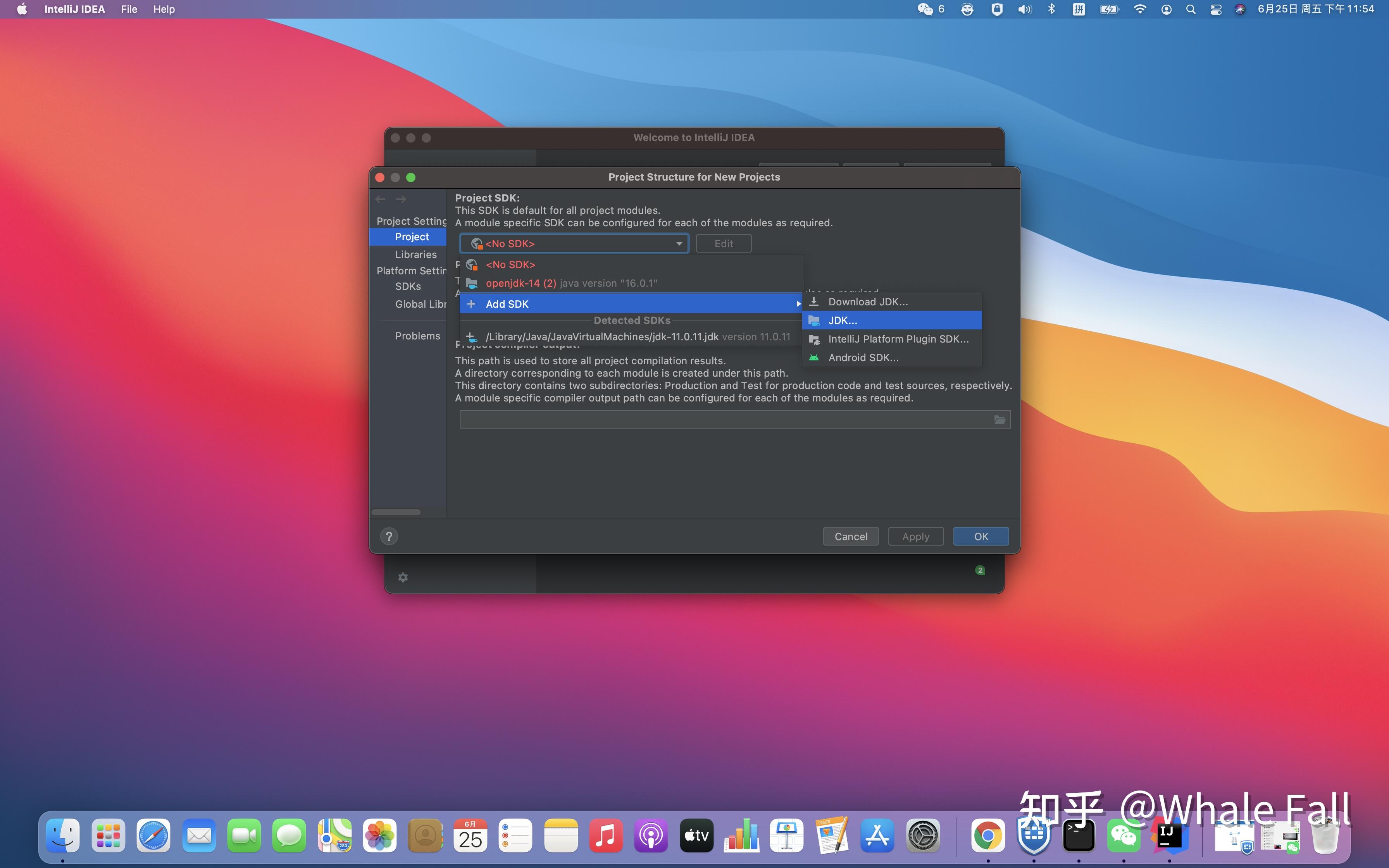Screen dimensions: 1389x868
Task: Click the folder icon in compiler output field
Action: point(999,419)
